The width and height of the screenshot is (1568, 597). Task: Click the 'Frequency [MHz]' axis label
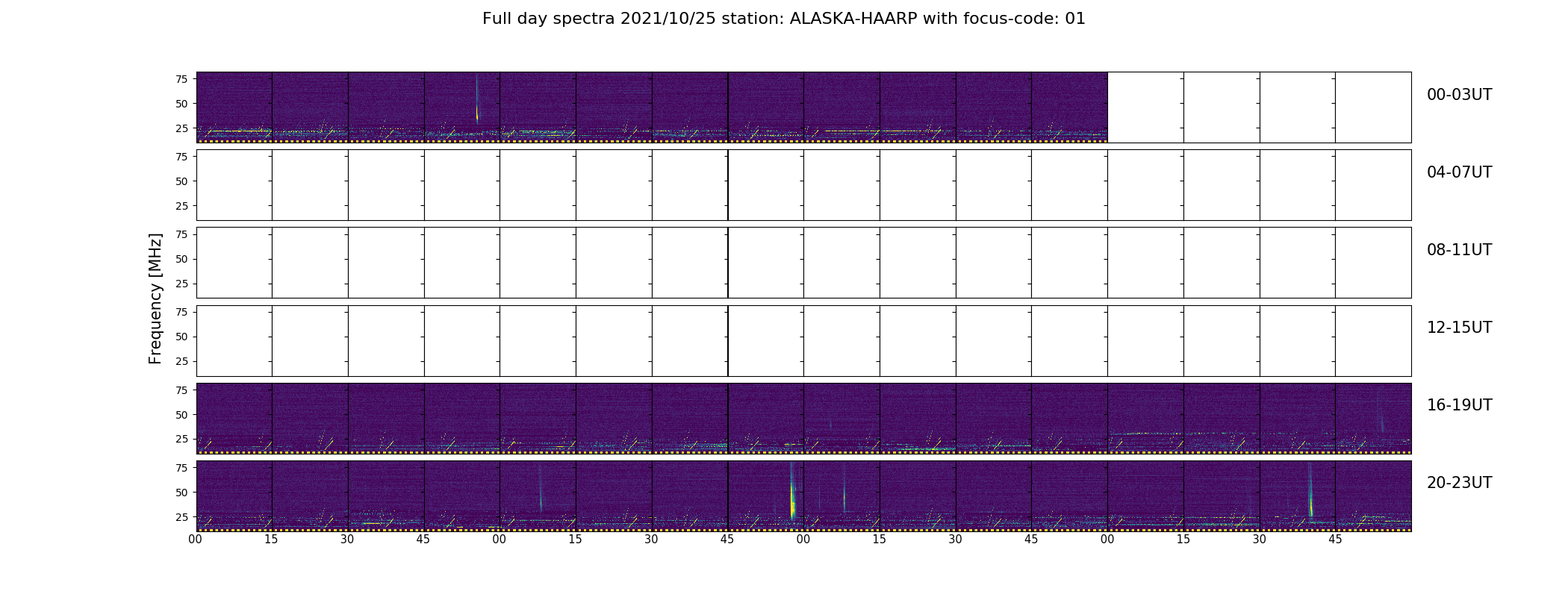[x=155, y=298]
